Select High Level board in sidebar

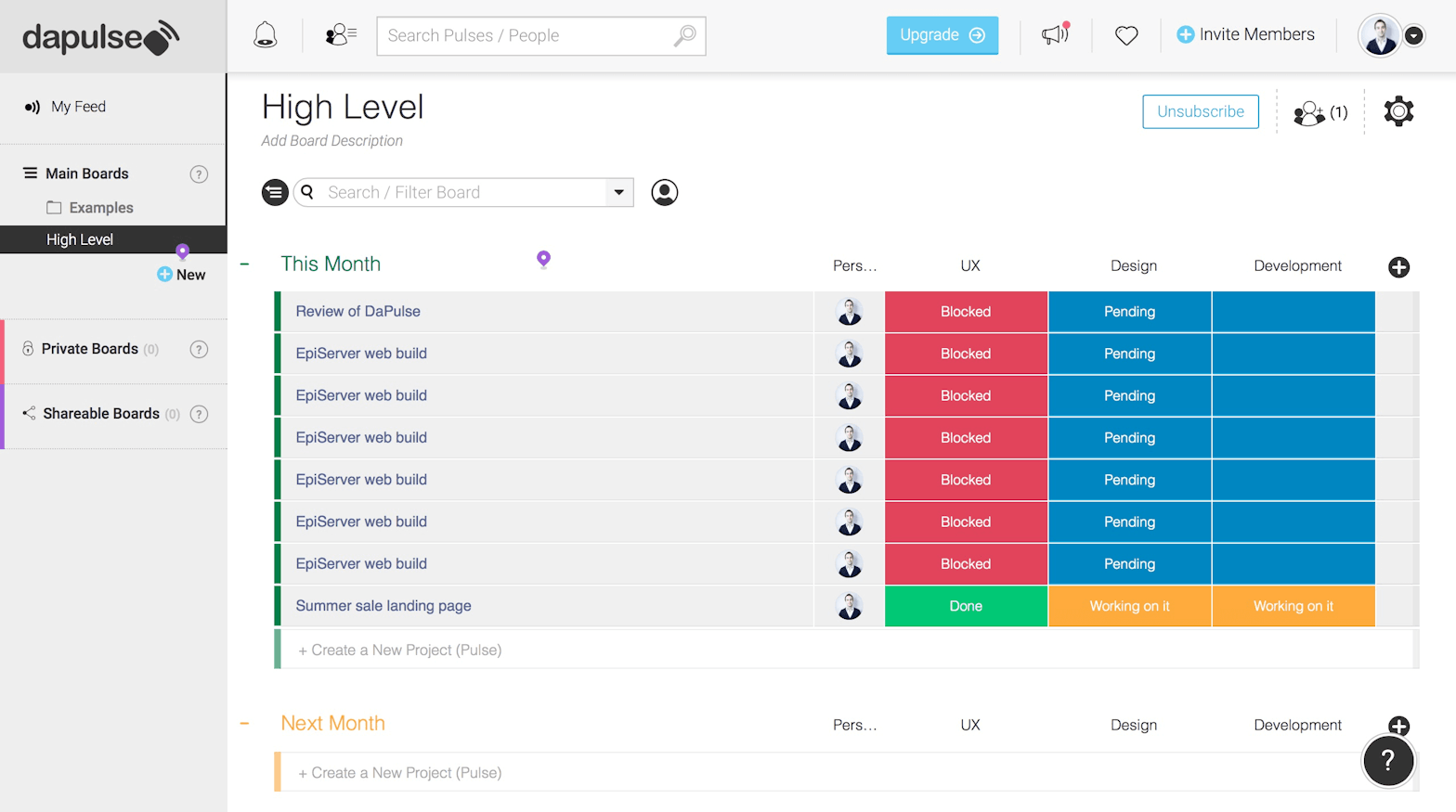coord(80,239)
